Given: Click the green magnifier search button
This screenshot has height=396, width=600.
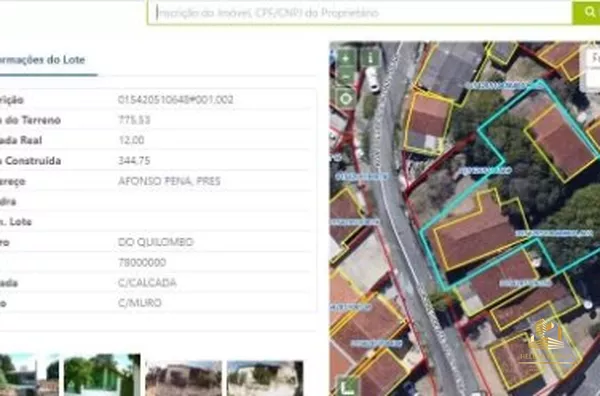Looking at the screenshot, I should (x=587, y=13).
